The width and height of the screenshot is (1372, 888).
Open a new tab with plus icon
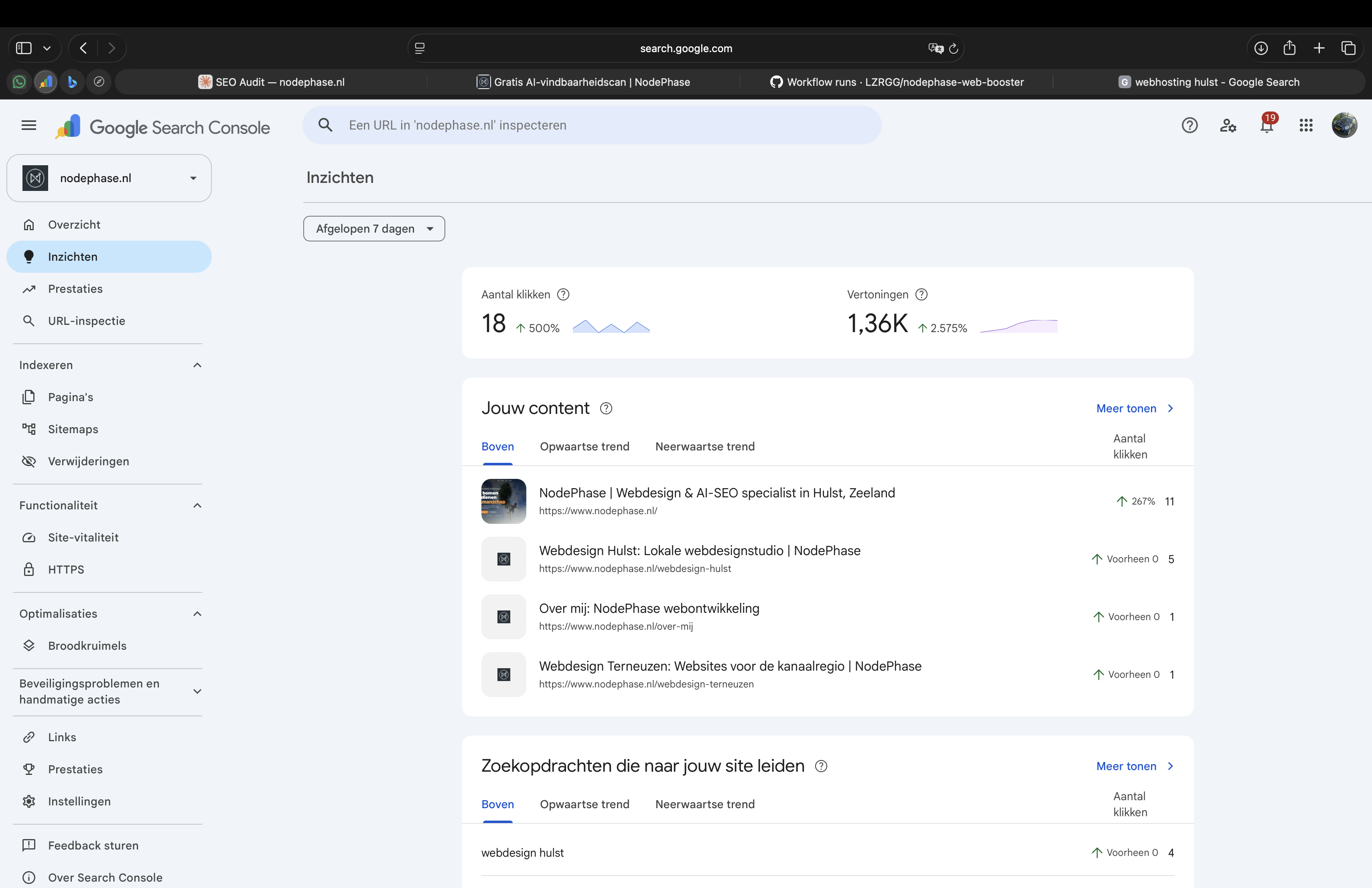(1319, 48)
